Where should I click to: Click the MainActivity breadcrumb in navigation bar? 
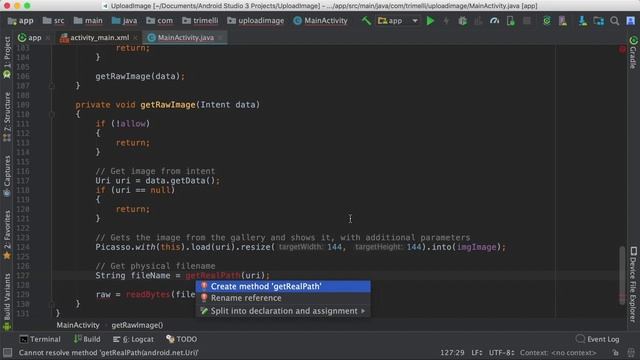click(x=321, y=20)
